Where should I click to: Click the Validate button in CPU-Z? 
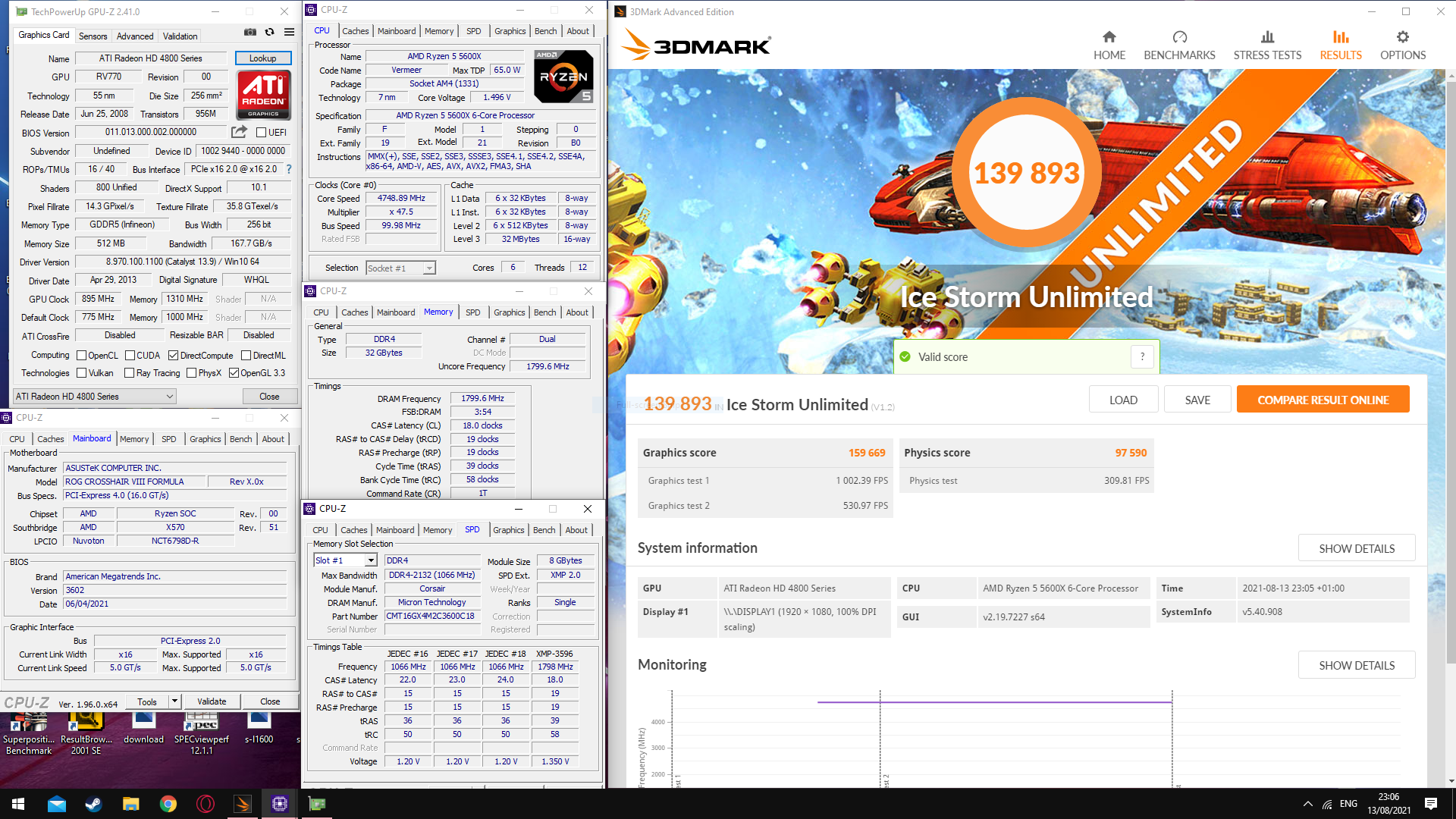[x=212, y=701]
